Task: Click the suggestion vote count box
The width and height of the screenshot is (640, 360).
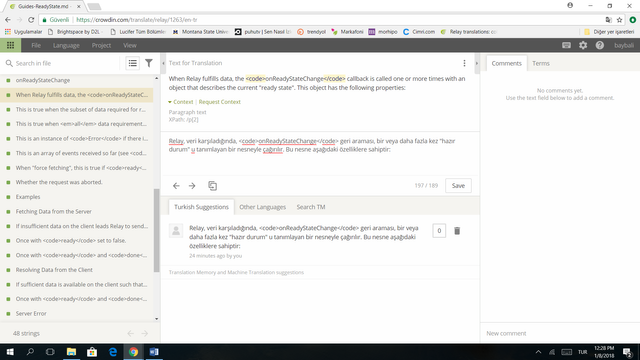Action: (439, 231)
